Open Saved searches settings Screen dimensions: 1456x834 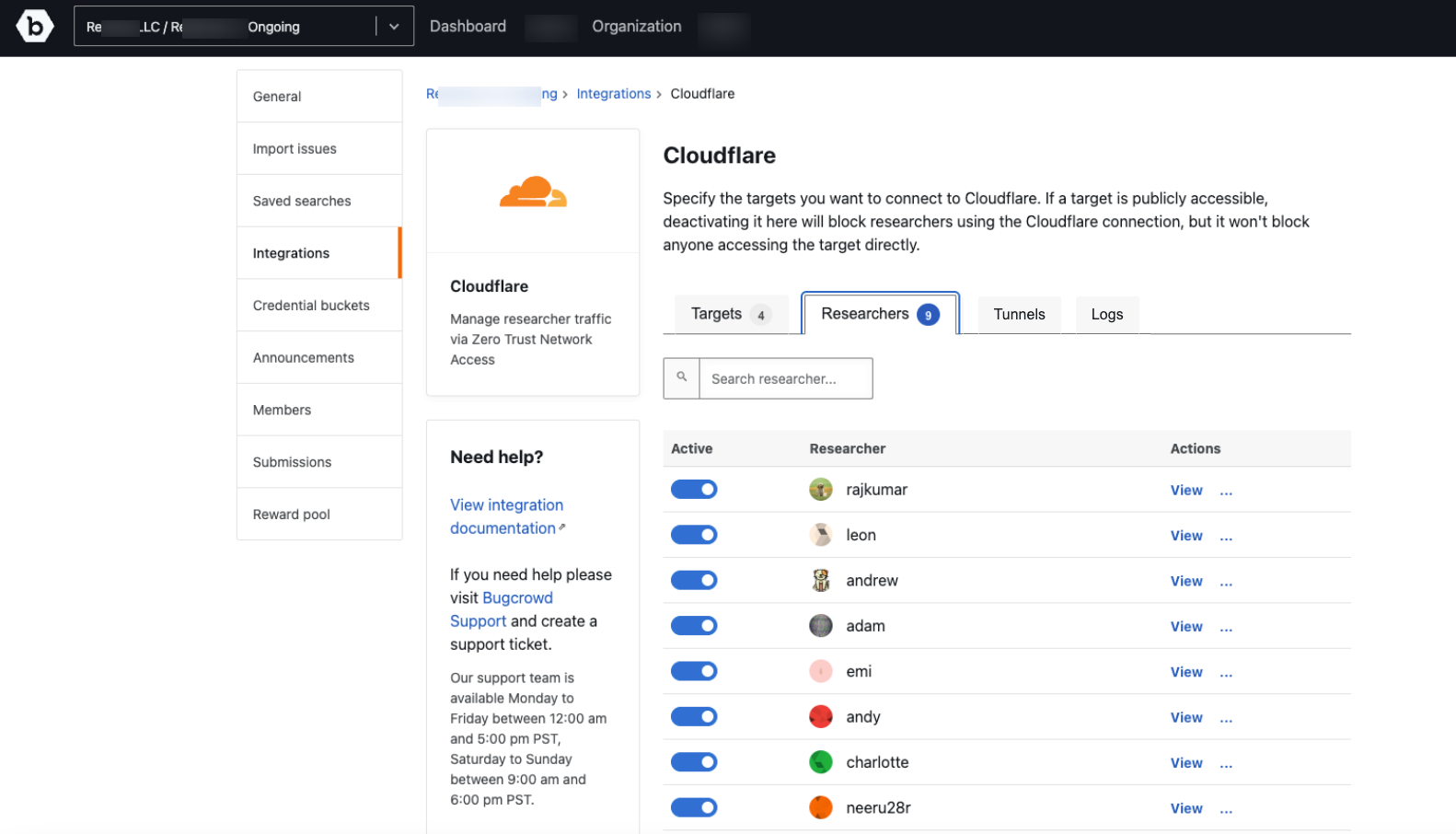pyautogui.click(x=319, y=201)
